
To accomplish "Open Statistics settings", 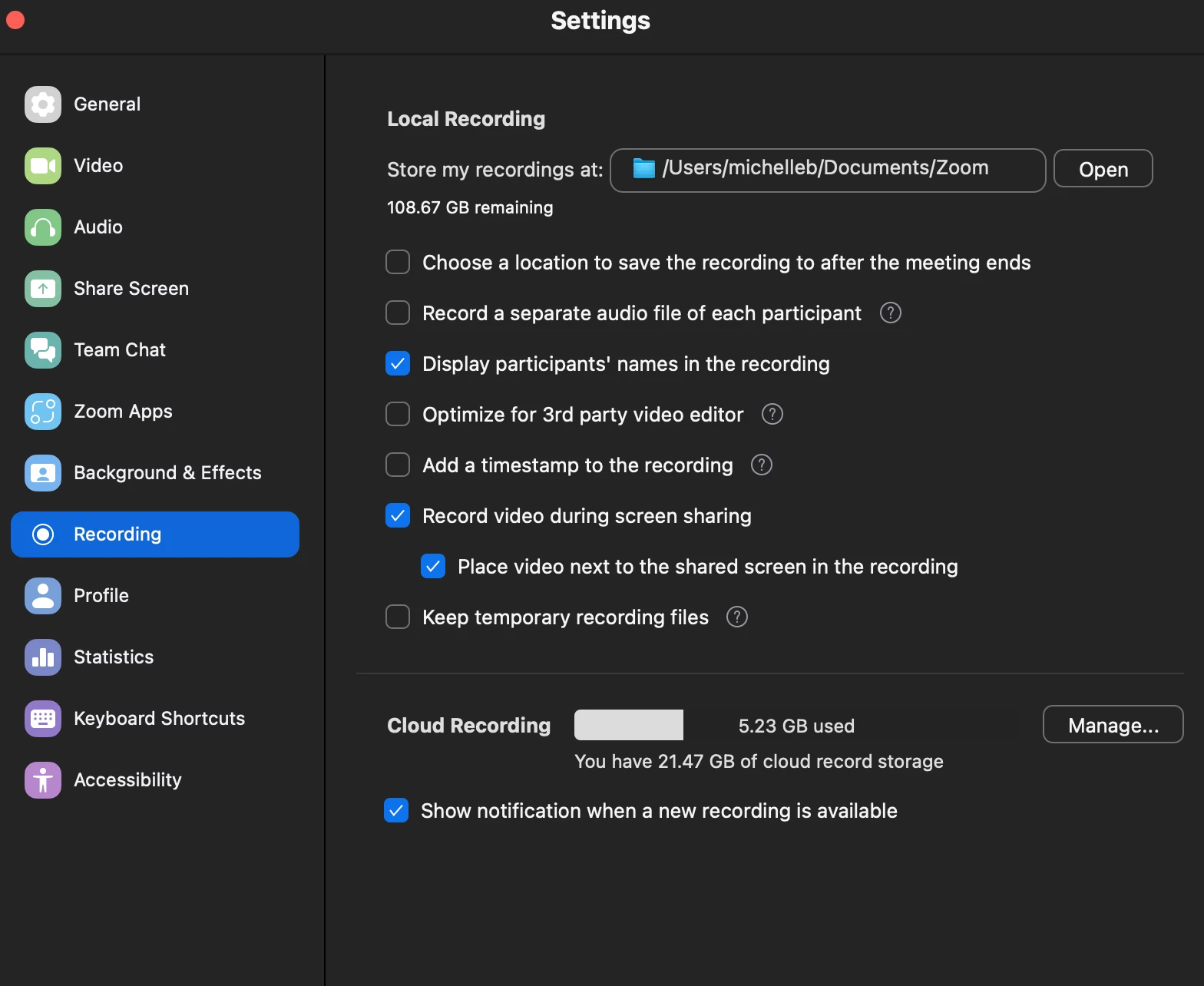I will click(x=155, y=657).
